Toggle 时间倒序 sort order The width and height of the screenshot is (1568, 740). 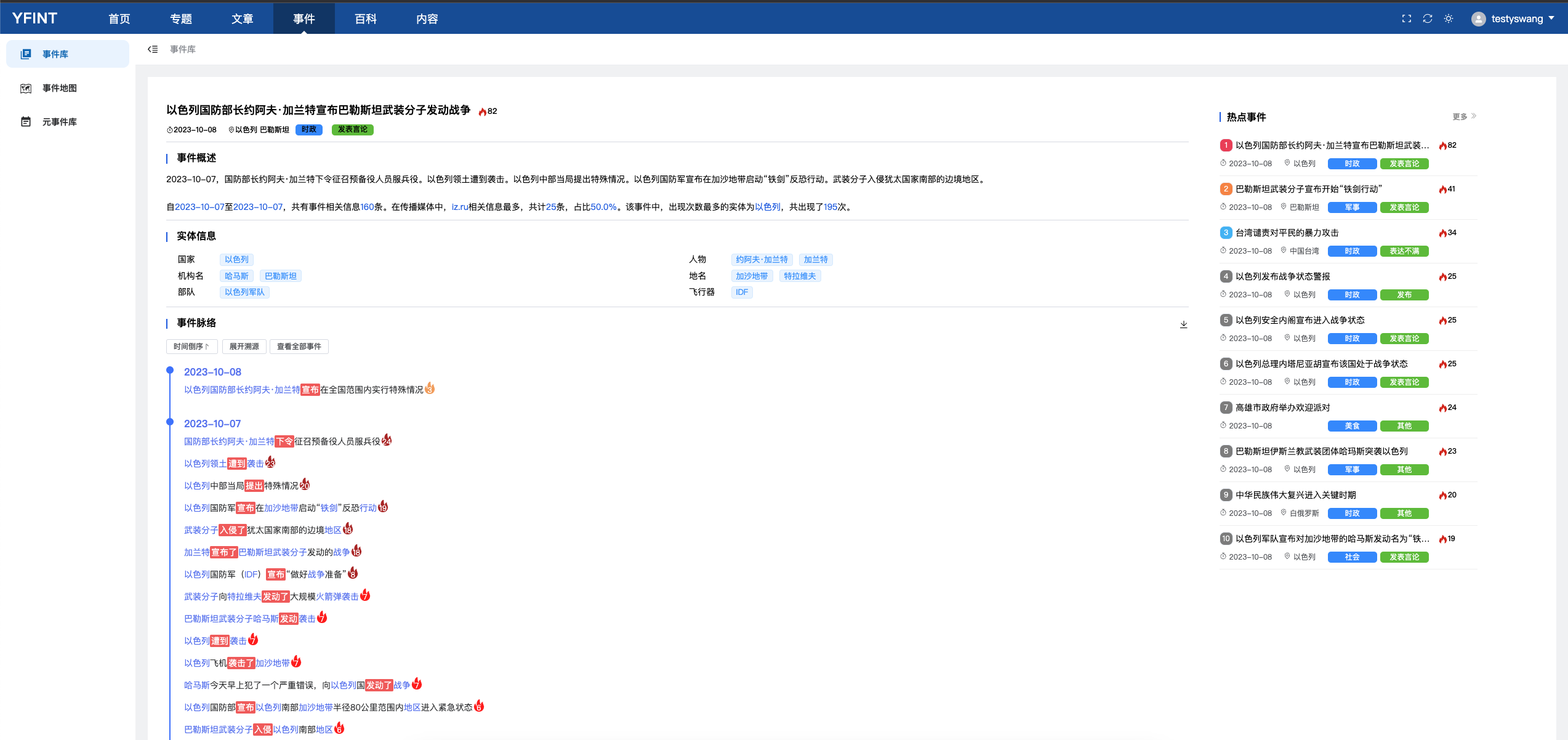[191, 347]
